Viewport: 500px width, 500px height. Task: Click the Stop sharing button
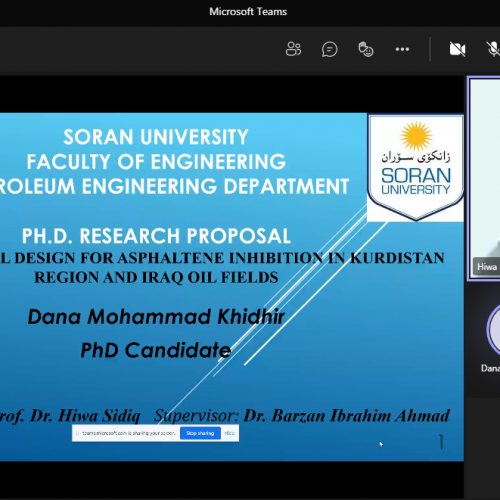pyautogui.click(x=200, y=433)
